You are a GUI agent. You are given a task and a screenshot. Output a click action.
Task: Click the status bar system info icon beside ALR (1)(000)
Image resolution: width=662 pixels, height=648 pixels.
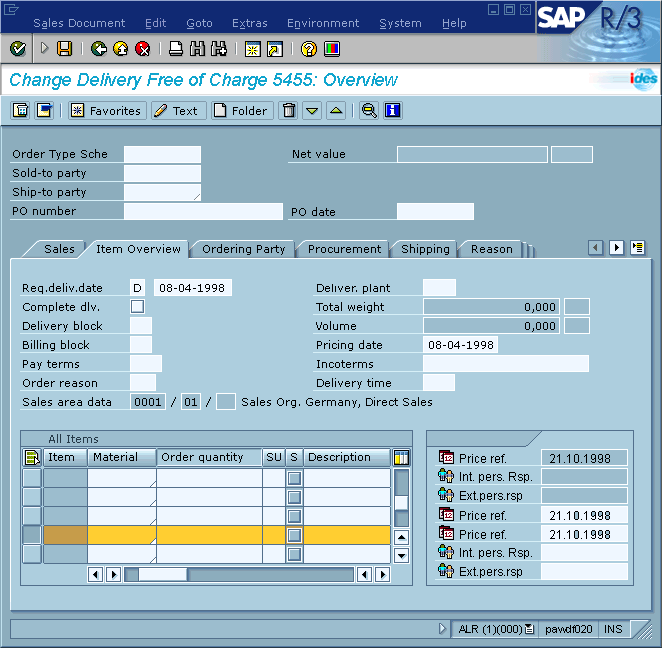point(529,629)
